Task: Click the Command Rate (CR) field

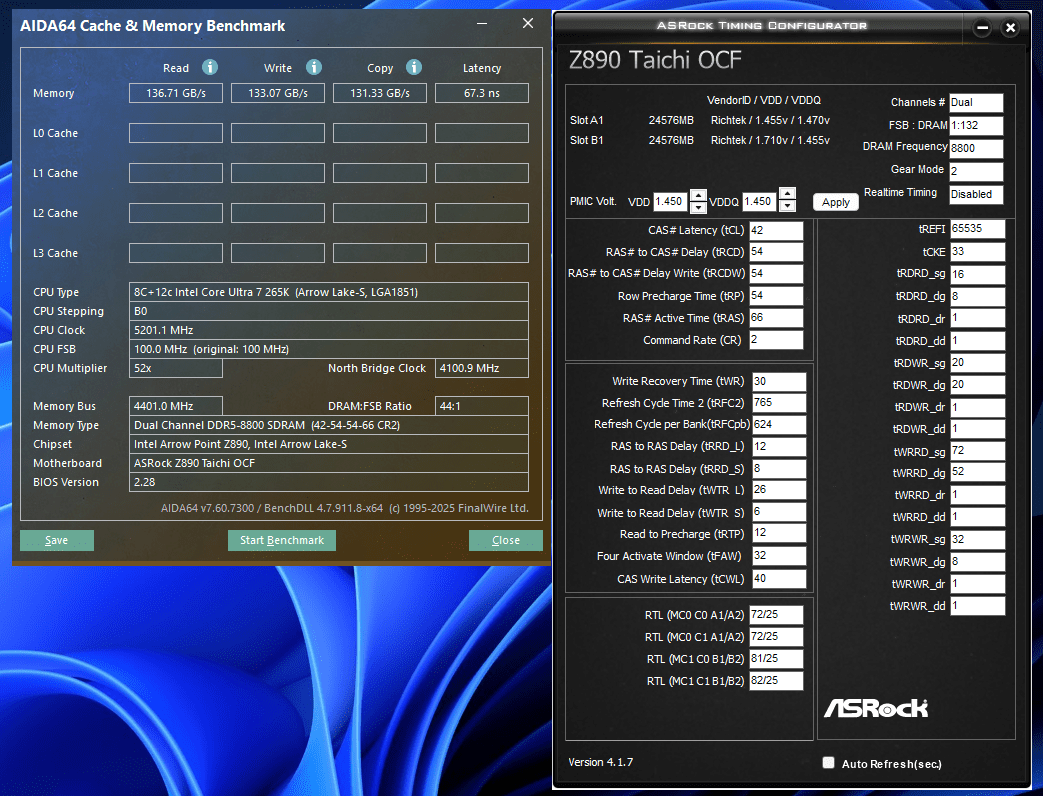Action: point(776,340)
